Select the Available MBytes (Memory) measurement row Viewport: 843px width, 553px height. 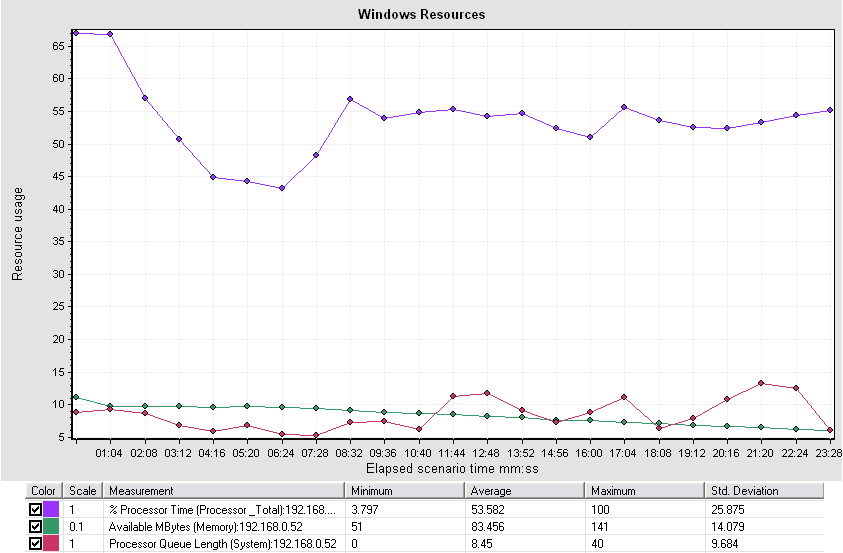(425, 526)
